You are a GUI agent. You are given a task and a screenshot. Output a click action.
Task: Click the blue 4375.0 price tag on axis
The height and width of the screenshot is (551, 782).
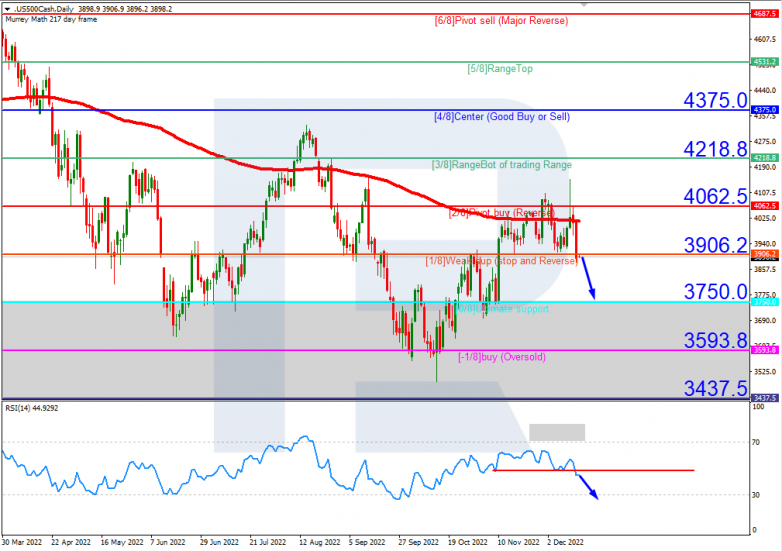point(765,110)
